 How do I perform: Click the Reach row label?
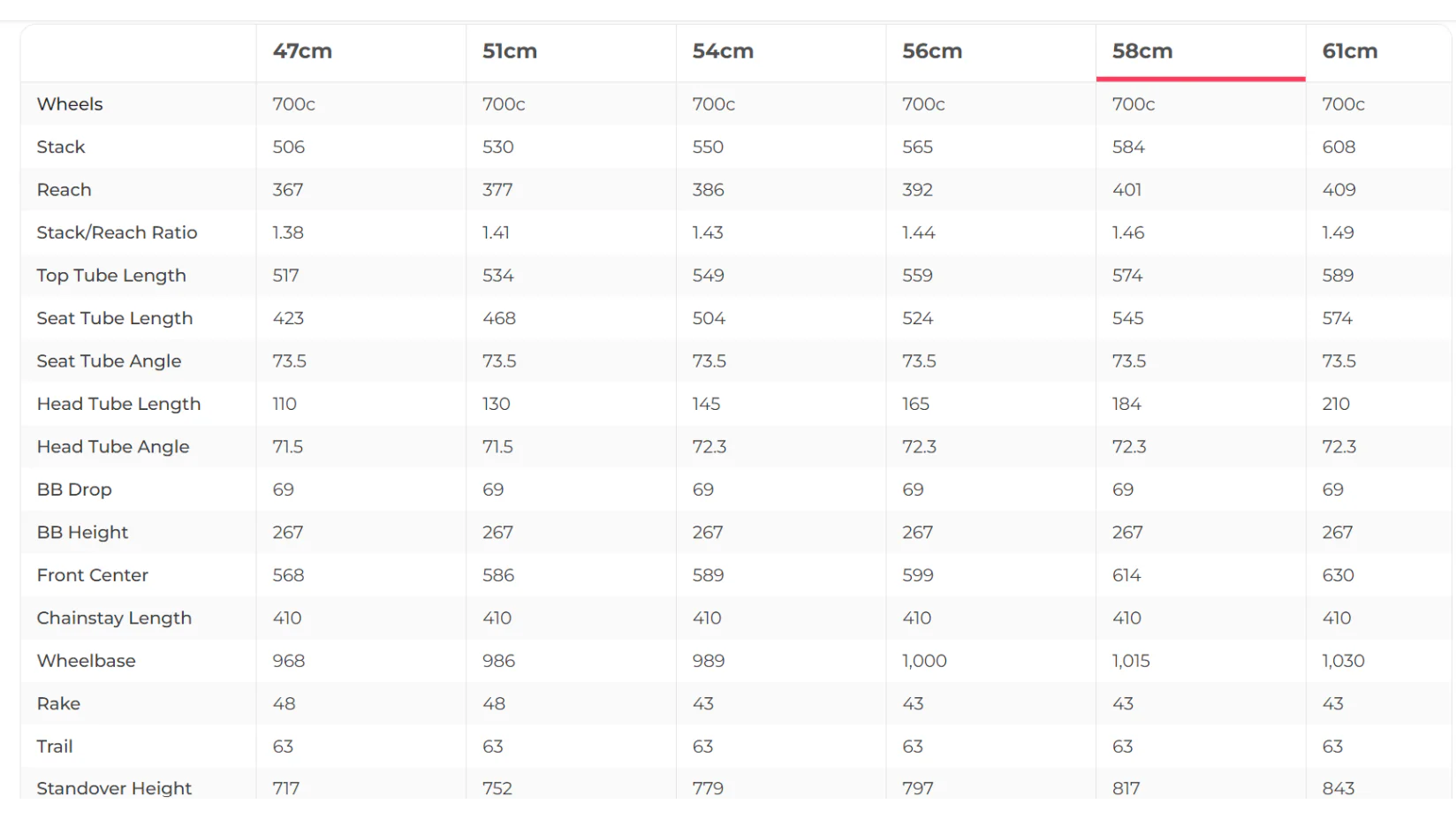pos(64,190)
